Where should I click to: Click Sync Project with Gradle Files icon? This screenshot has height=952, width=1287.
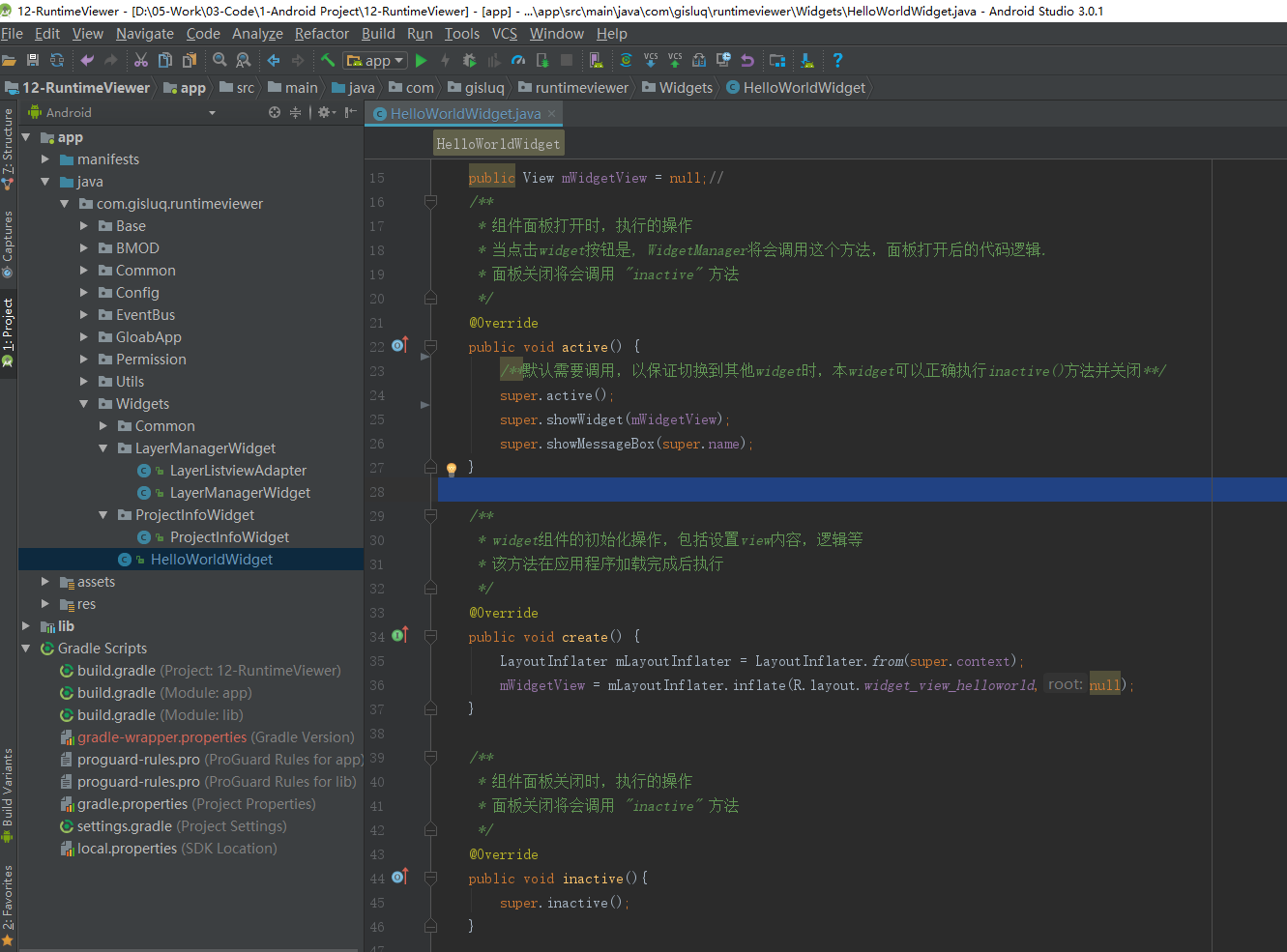click(627, 60)
